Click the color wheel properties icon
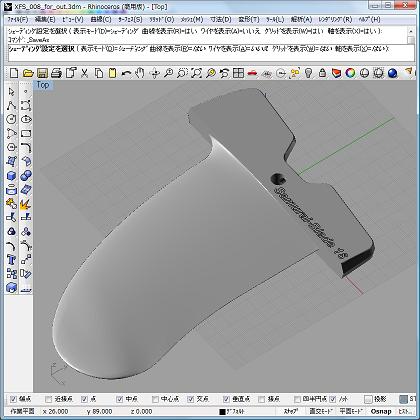Image resolution: width=420 pixels, height=420 pixels. [350, 73]
